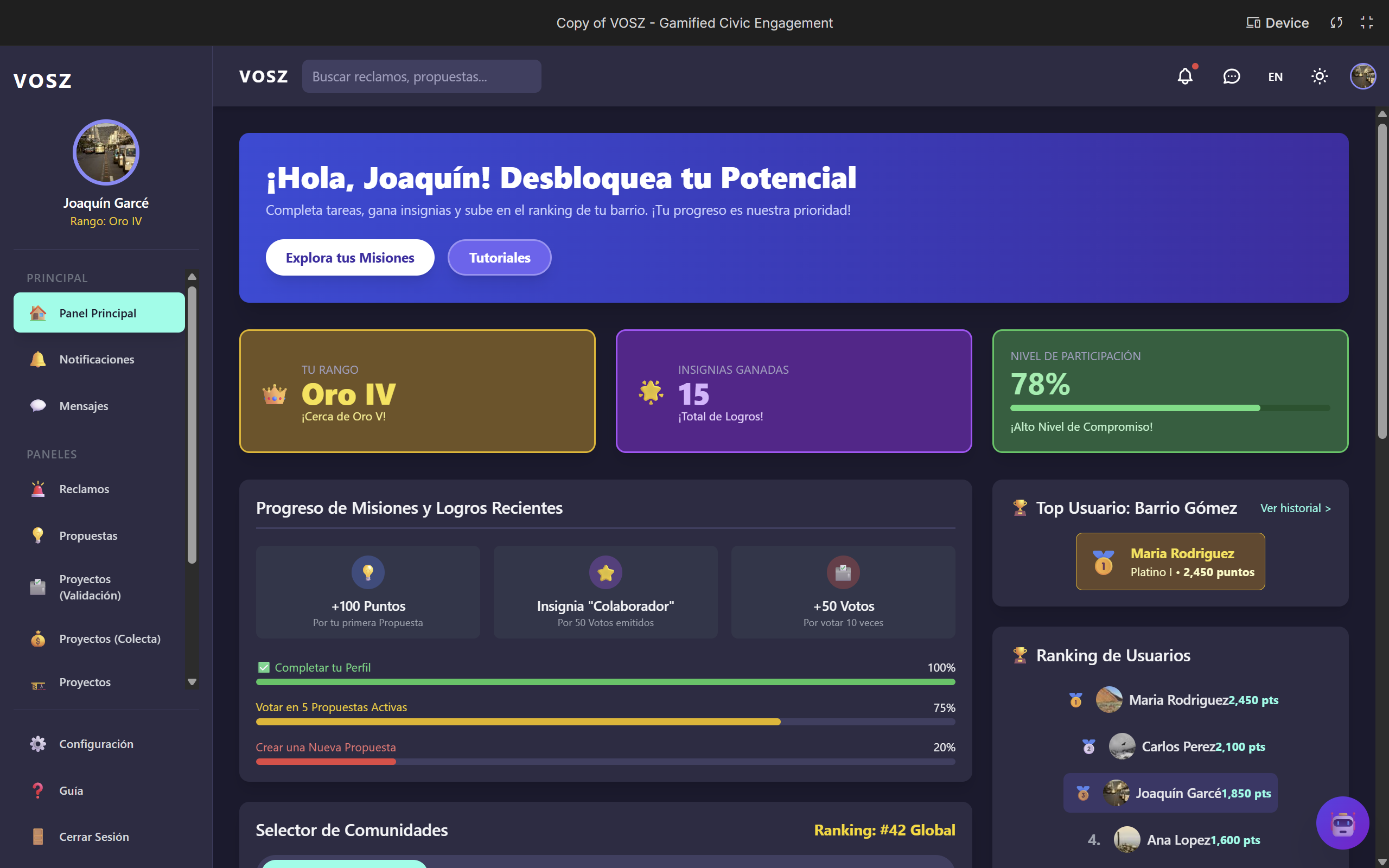Click the Device preview button
The image size is (1389, 868).
point(1278,22)
